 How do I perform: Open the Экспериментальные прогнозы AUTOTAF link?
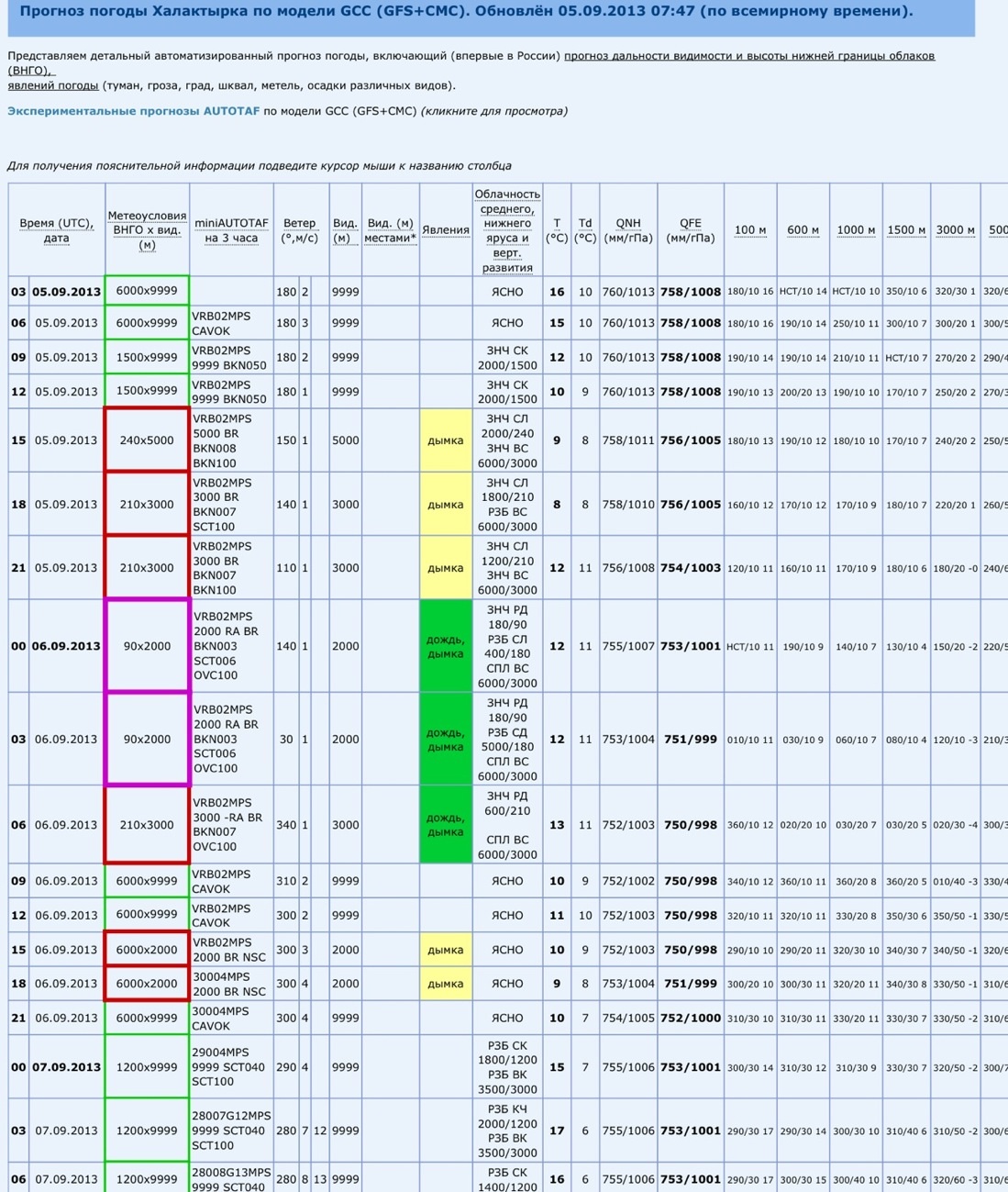[133, 111]
